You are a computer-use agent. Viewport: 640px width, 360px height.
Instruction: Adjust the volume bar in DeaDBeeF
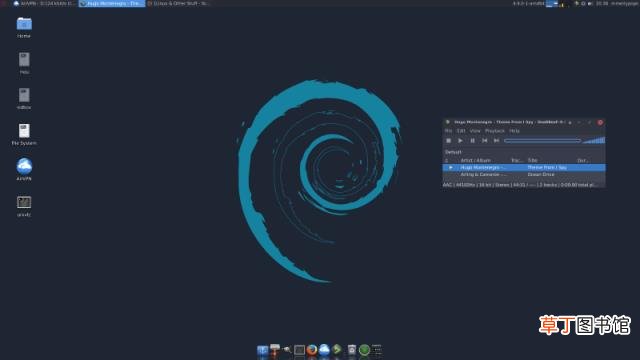(594, 140)
